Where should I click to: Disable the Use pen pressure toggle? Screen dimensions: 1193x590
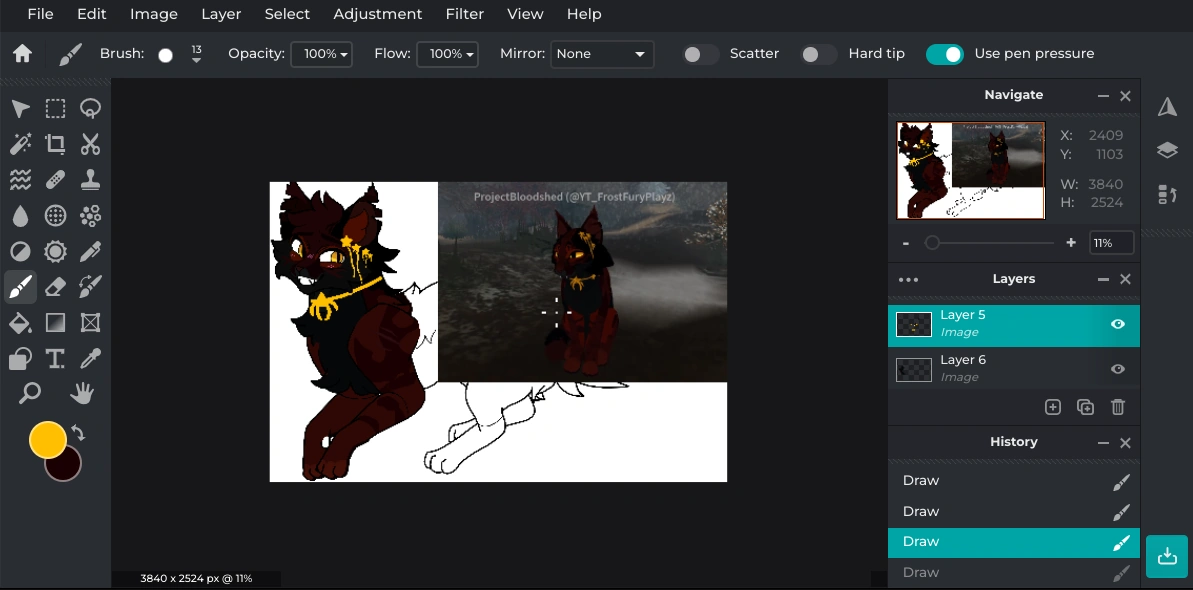click(x=944, y=54)
